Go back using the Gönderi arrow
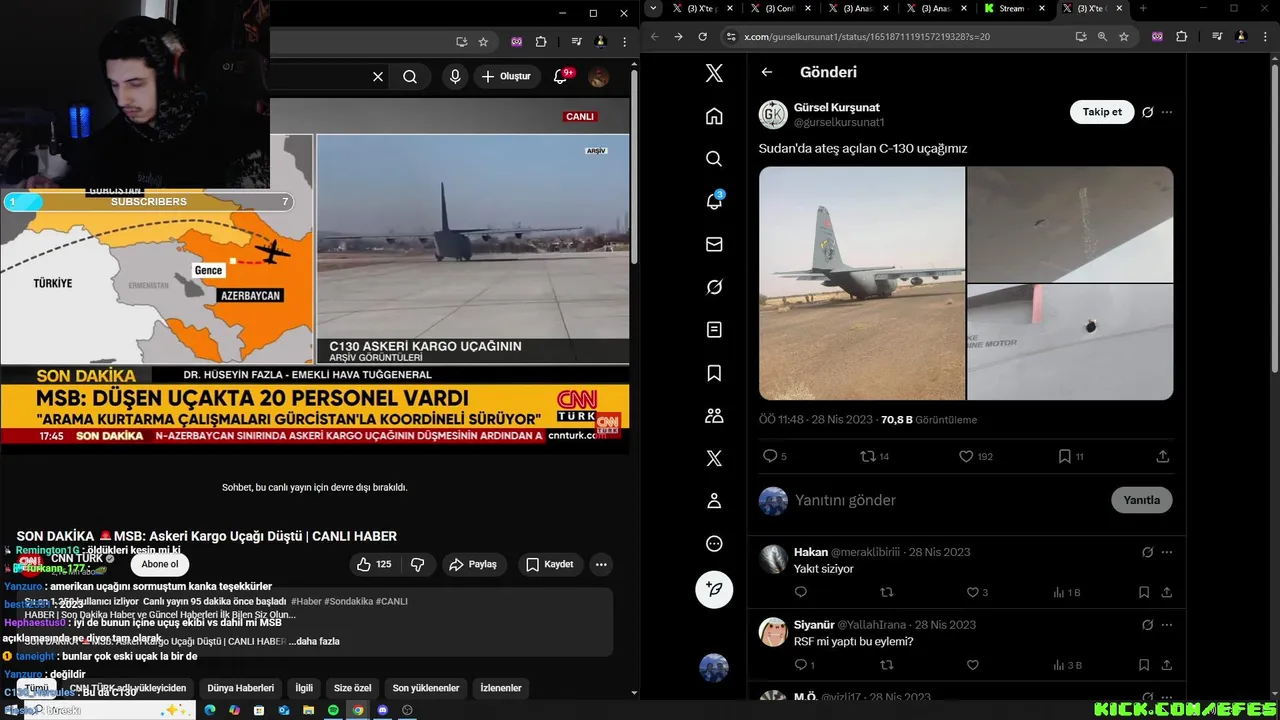 [767, 72]
